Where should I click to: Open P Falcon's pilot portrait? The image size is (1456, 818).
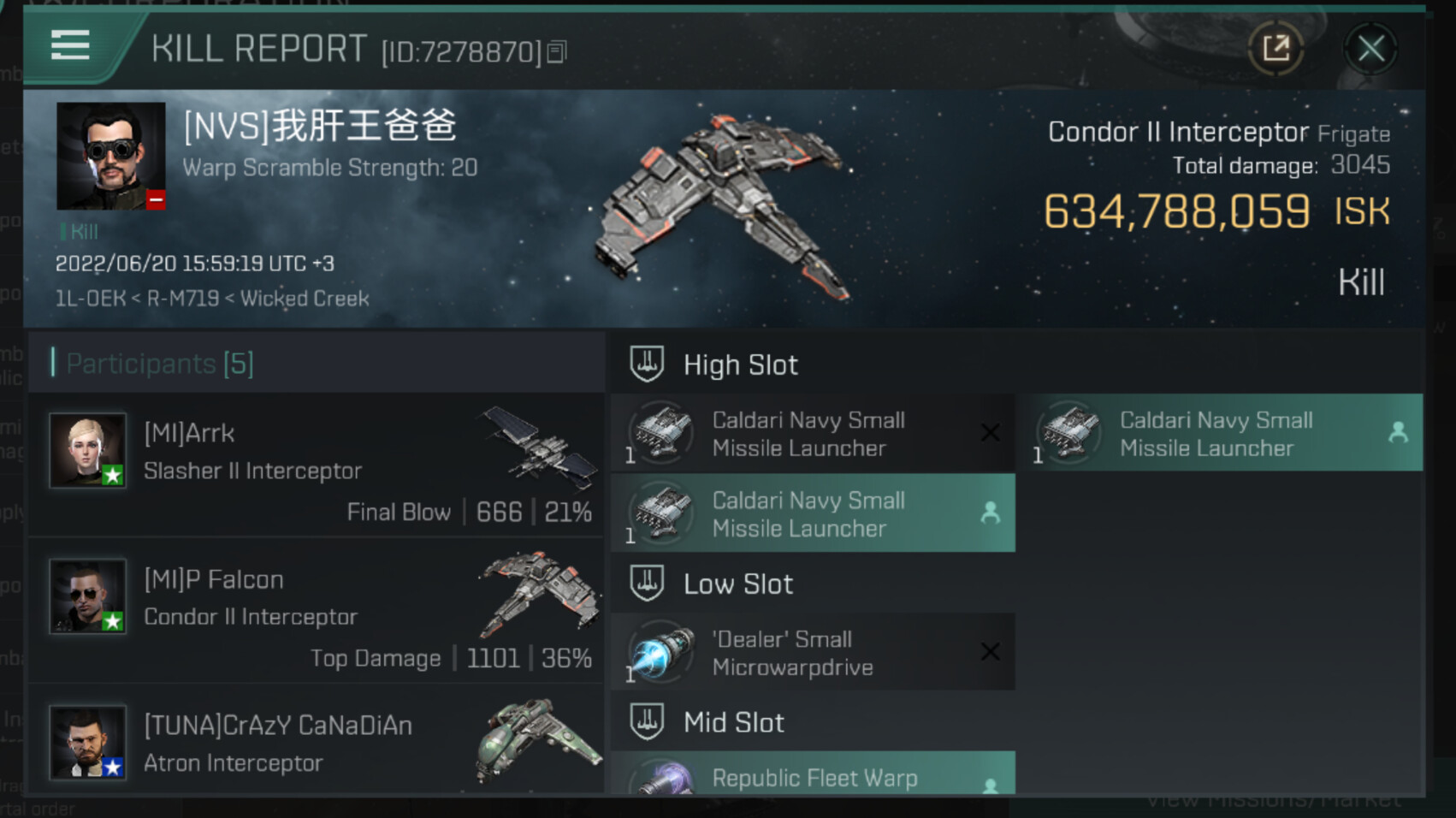coord(88,596)
